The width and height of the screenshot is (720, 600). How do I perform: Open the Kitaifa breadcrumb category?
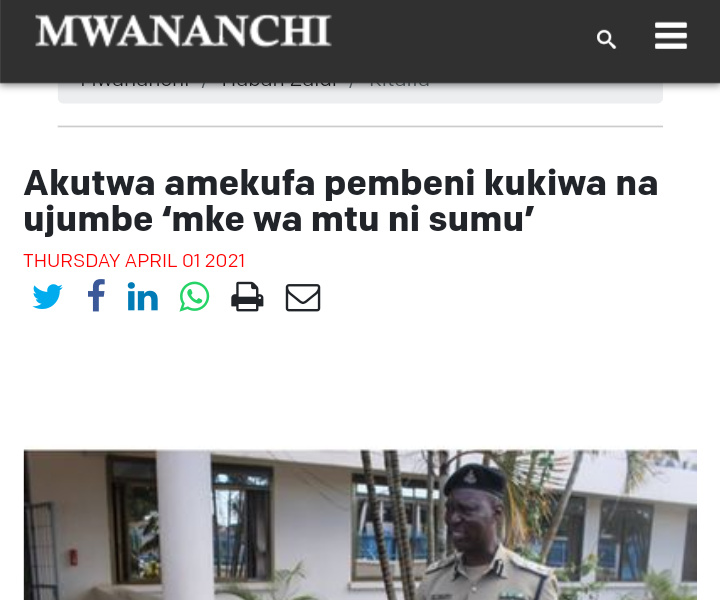tap(399, 85)
